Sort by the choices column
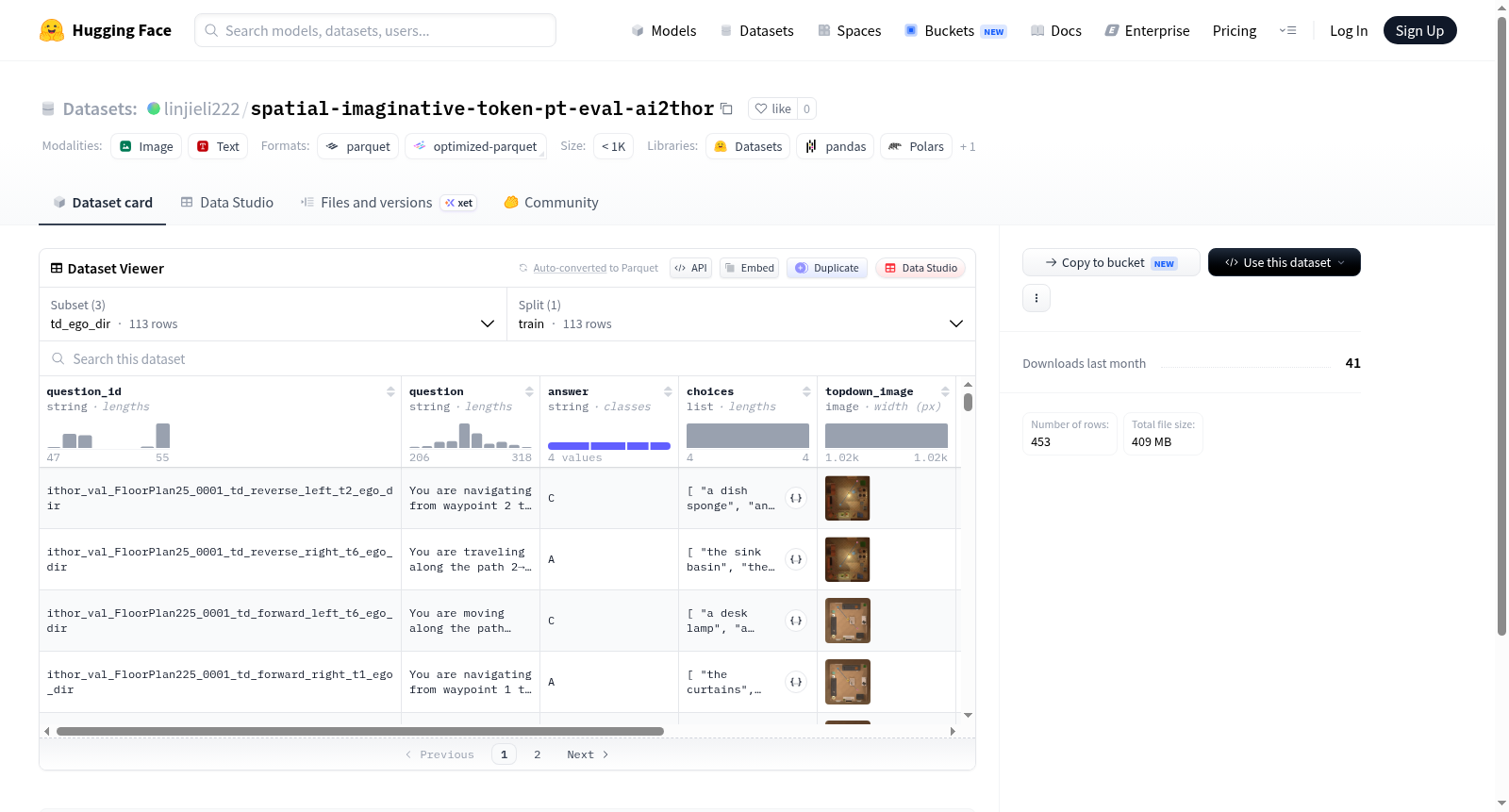The height and width of the screenshot is (812, 1509). pos(806,391)
